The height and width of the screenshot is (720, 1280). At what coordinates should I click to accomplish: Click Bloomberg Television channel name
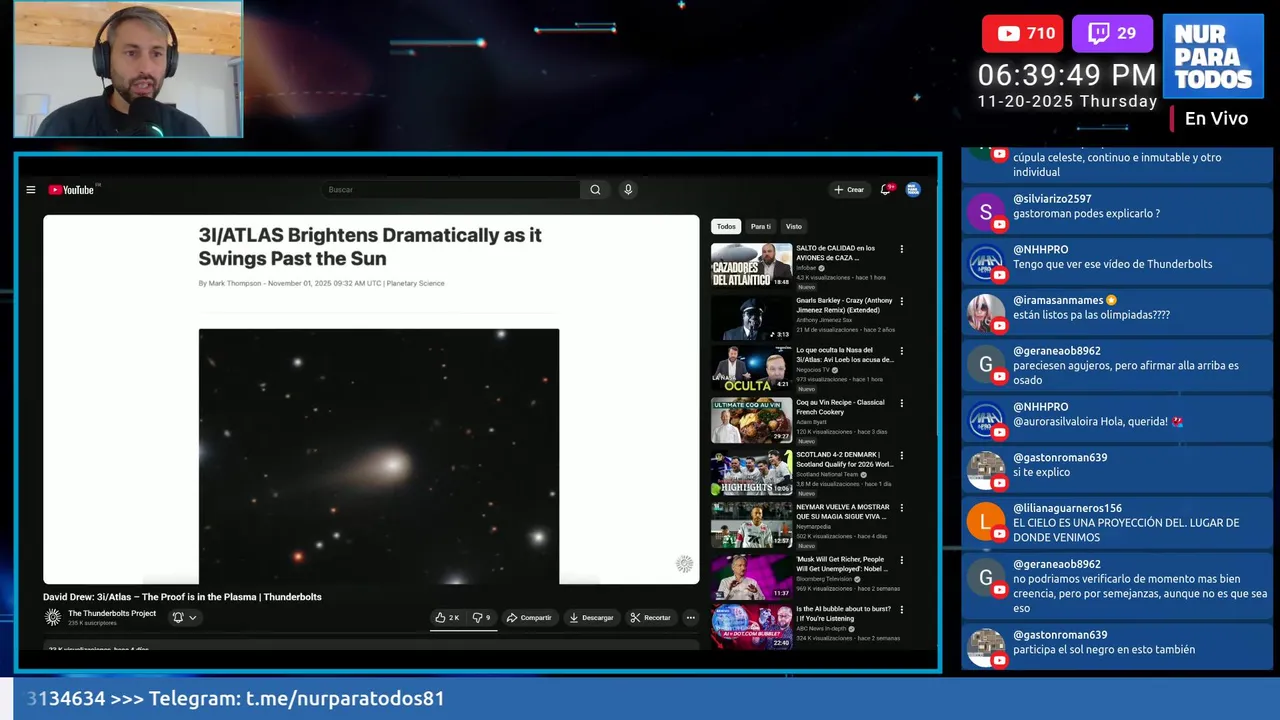click(824, 578)
